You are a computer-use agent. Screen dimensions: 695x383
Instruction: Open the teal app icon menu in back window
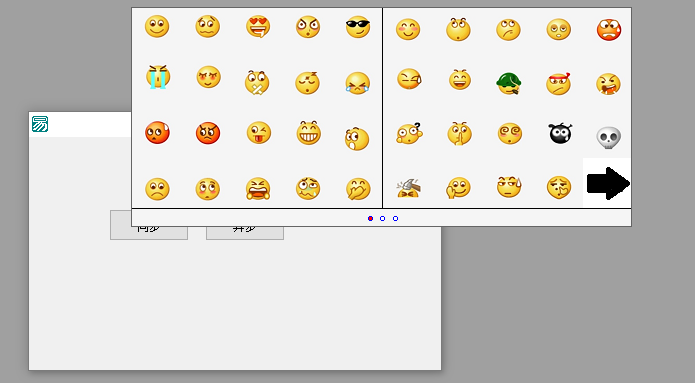pos(40,124)
